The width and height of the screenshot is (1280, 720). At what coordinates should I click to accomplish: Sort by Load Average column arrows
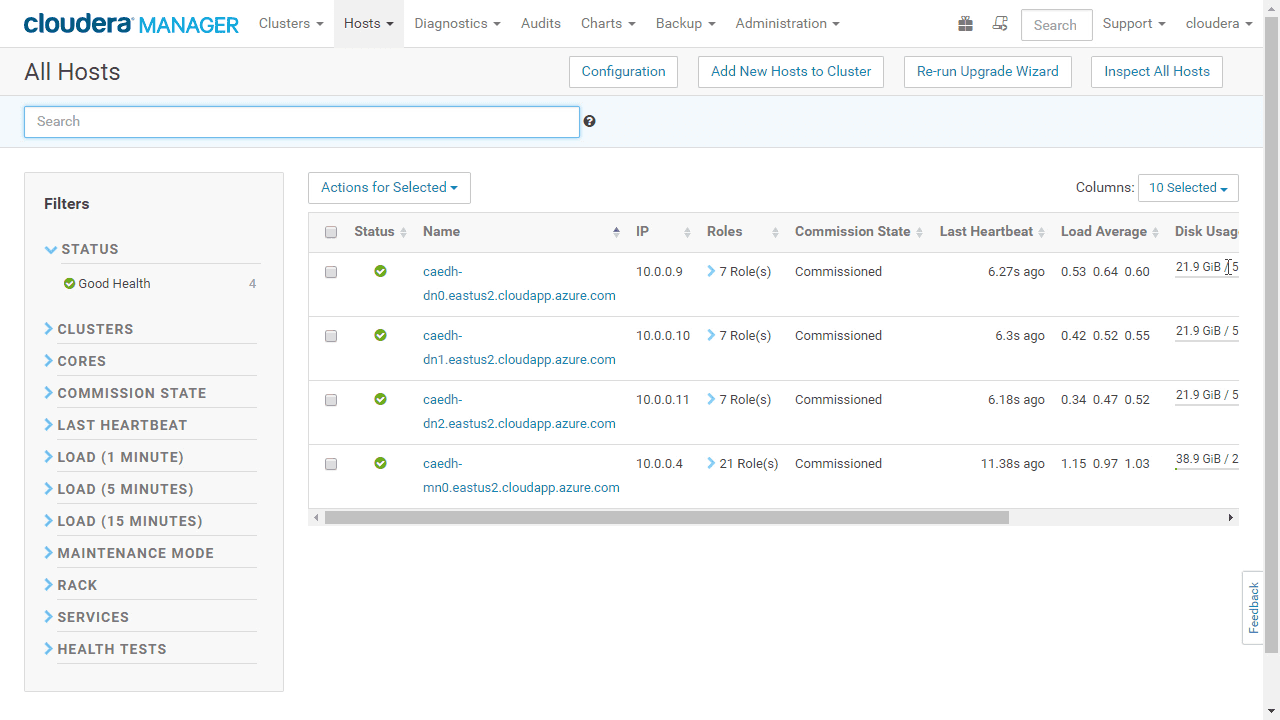pyautogui.click(x=1155, y=232)
